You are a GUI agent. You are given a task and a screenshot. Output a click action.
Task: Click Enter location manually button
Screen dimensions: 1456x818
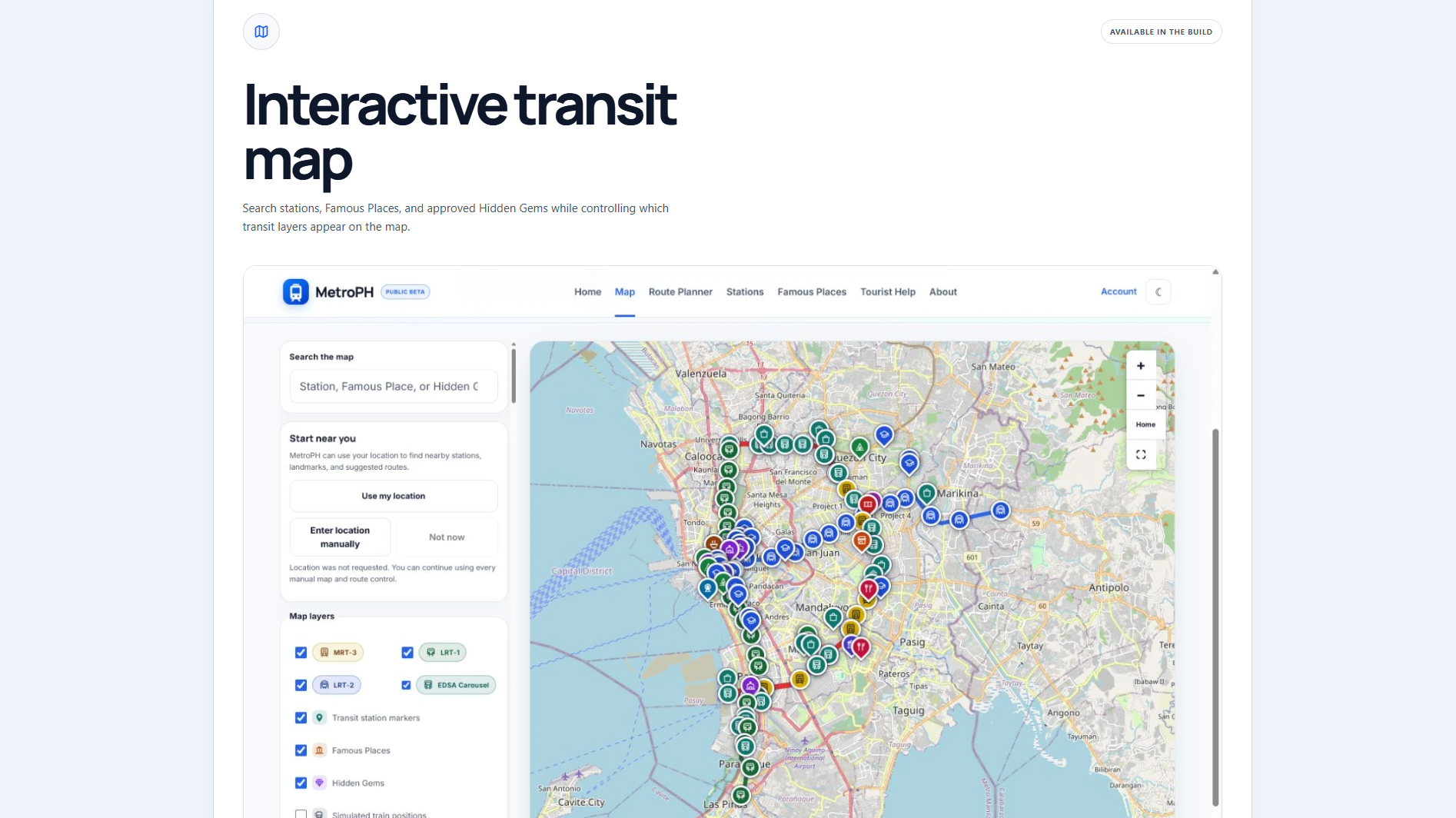click(340, 537)
